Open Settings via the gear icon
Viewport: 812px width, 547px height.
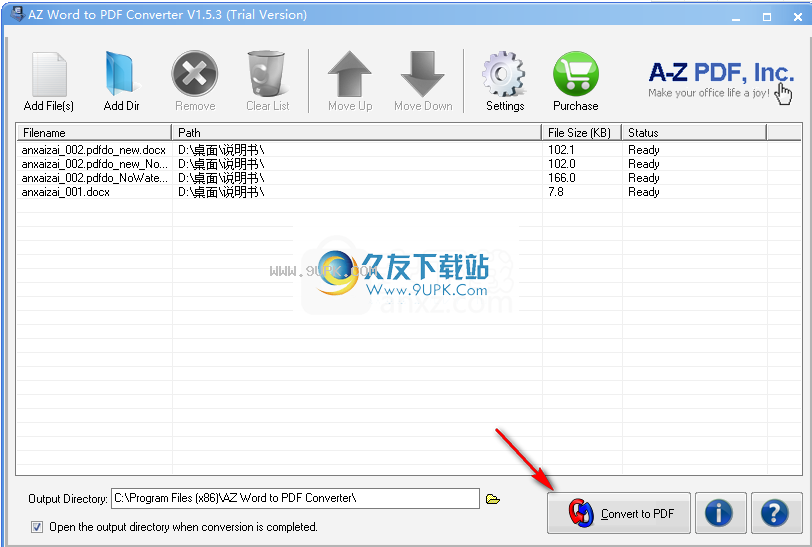[504, 74]
